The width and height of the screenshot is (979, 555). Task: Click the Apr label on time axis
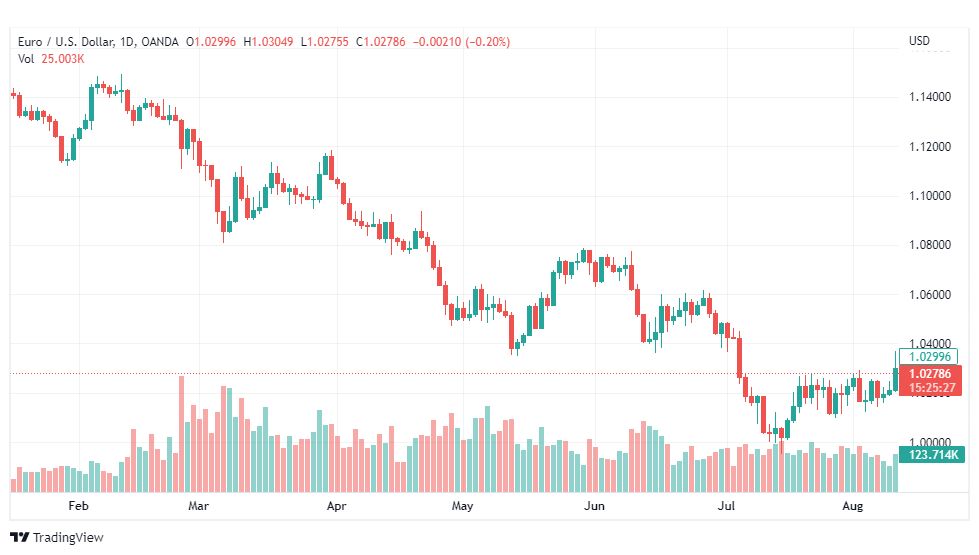pos(337,506)
